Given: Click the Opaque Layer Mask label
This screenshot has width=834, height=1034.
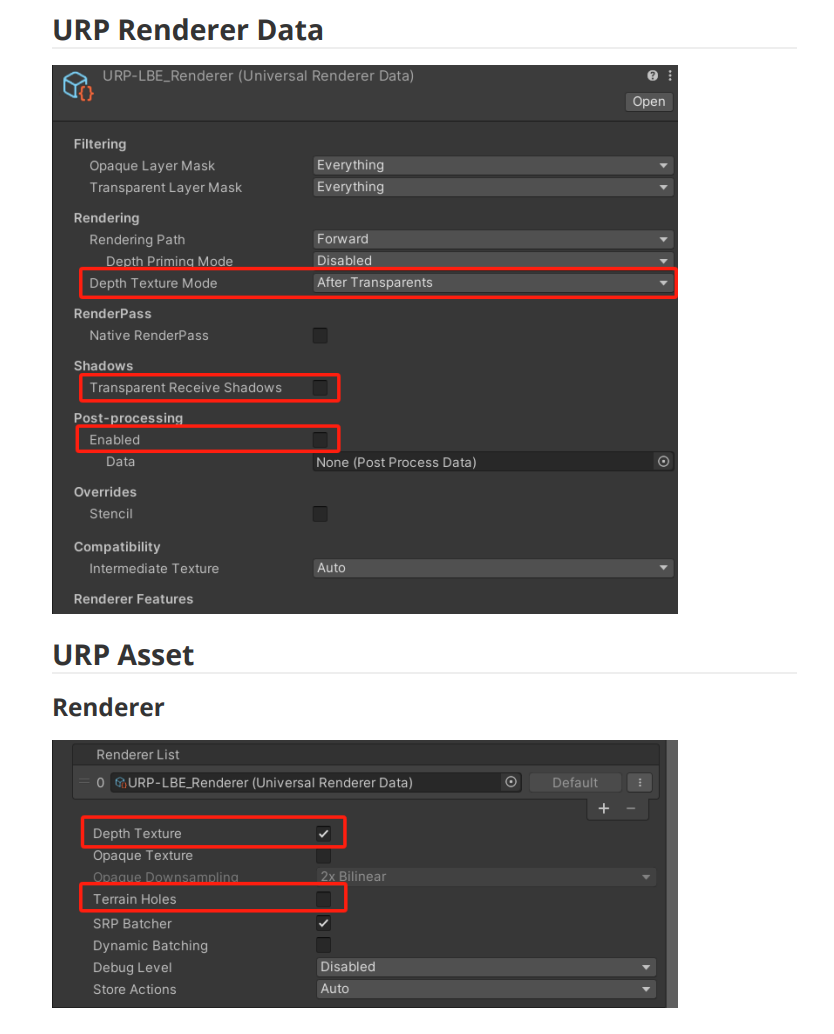Looking at the screenshot, I should click(x=152, y=166).
